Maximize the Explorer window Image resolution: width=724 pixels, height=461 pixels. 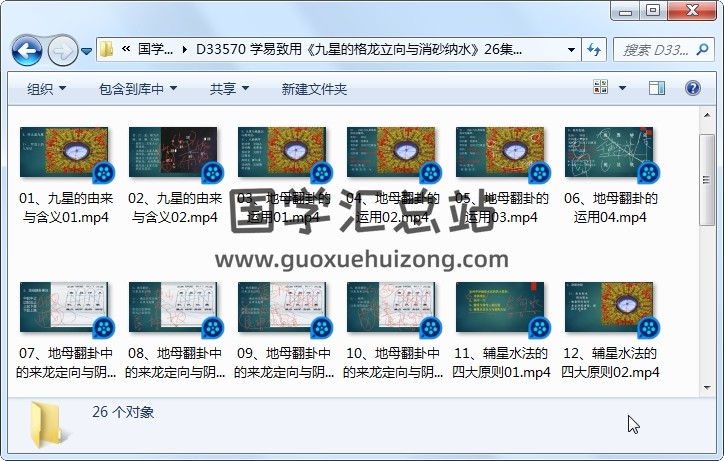(653, 11)
